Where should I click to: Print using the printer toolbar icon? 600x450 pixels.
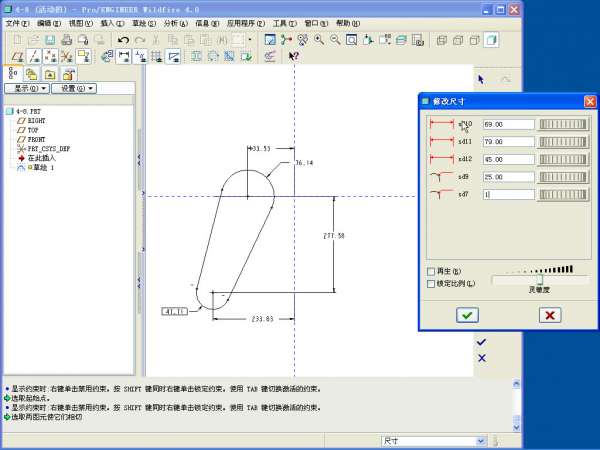point(67,40)
